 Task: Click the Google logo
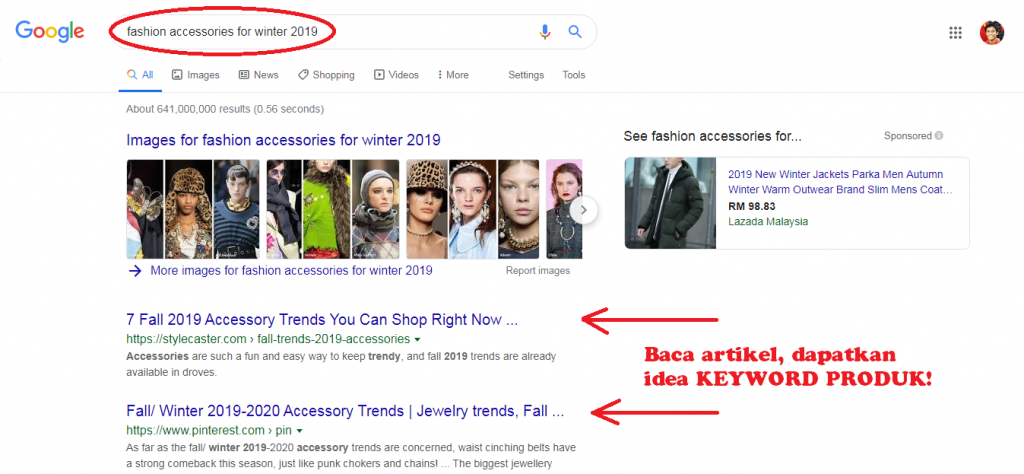pyautogui.click(x=49, y=31)
